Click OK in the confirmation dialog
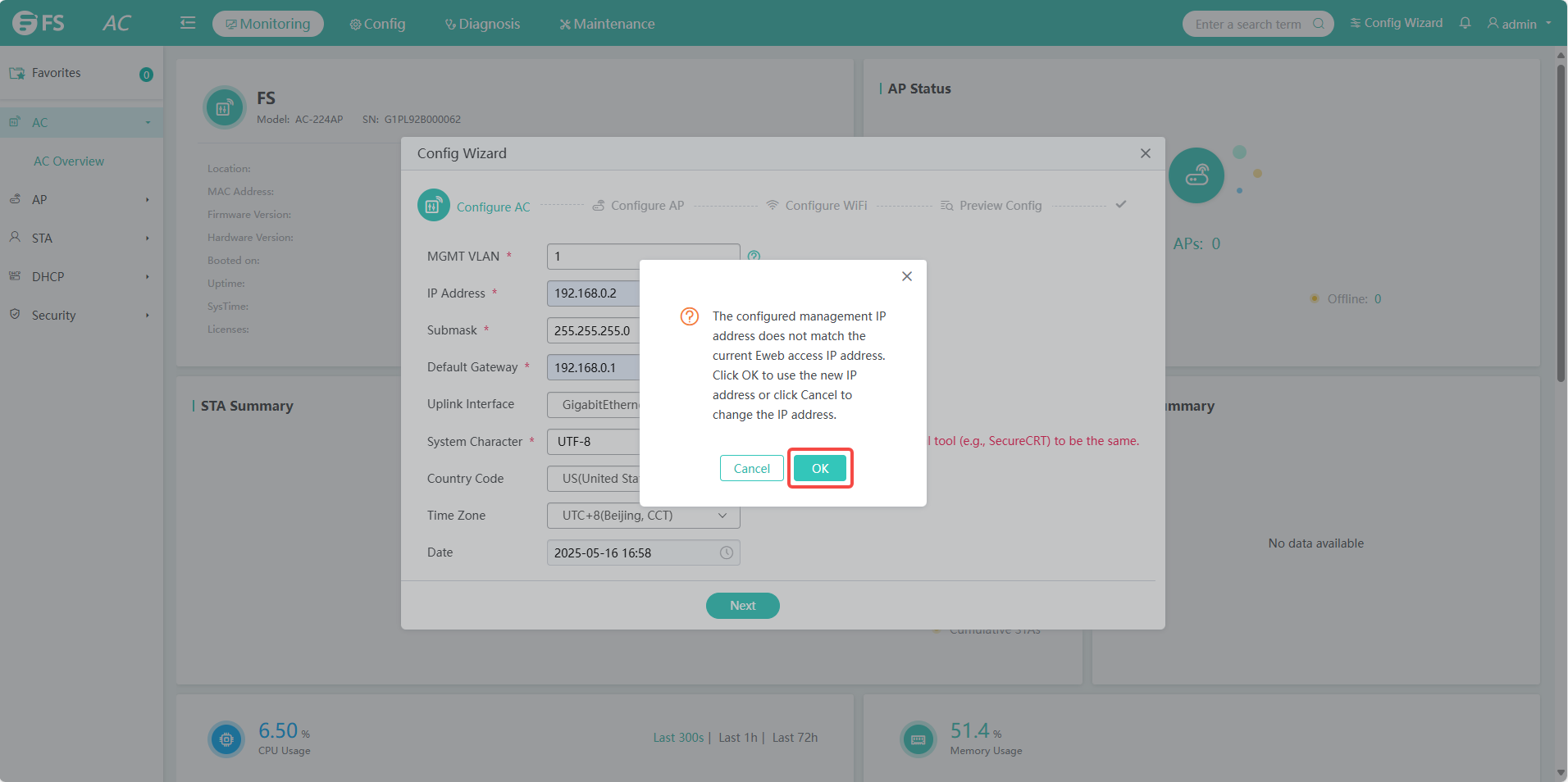Viewport: 1568px width, 782px height. 819,468
